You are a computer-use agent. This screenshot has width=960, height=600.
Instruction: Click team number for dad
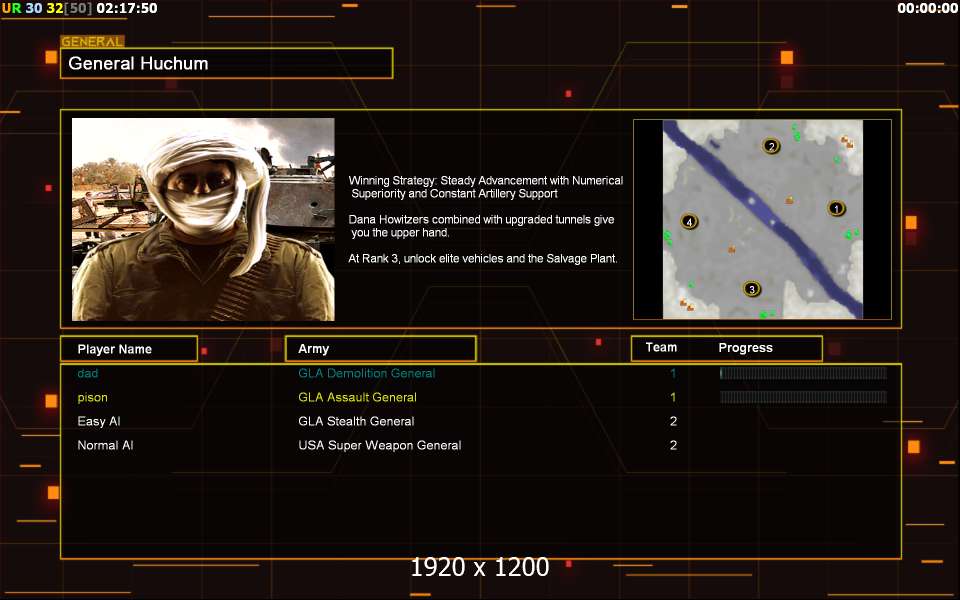673,373
